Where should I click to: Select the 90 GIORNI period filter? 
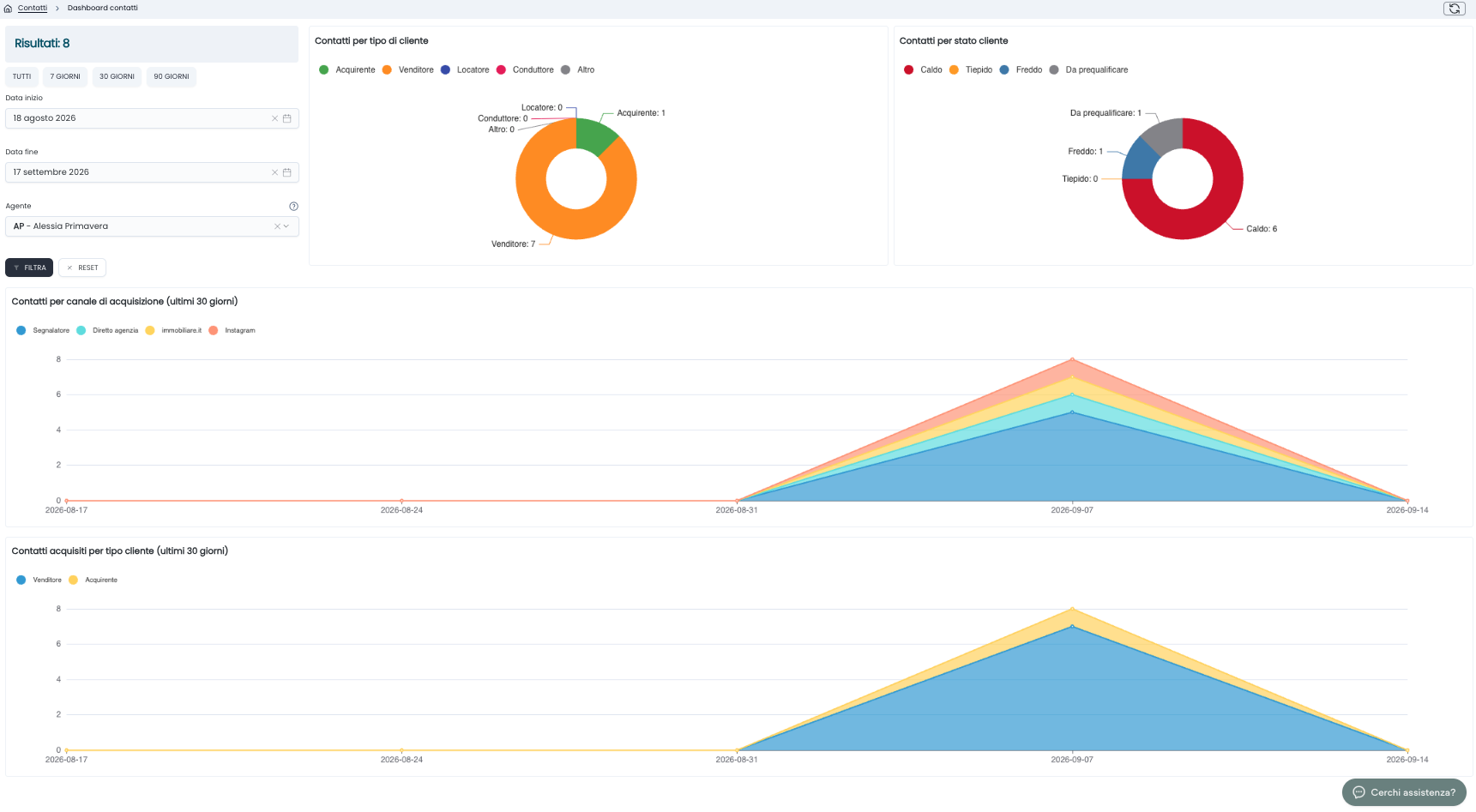pyautogui.click(x=172, y=77)
